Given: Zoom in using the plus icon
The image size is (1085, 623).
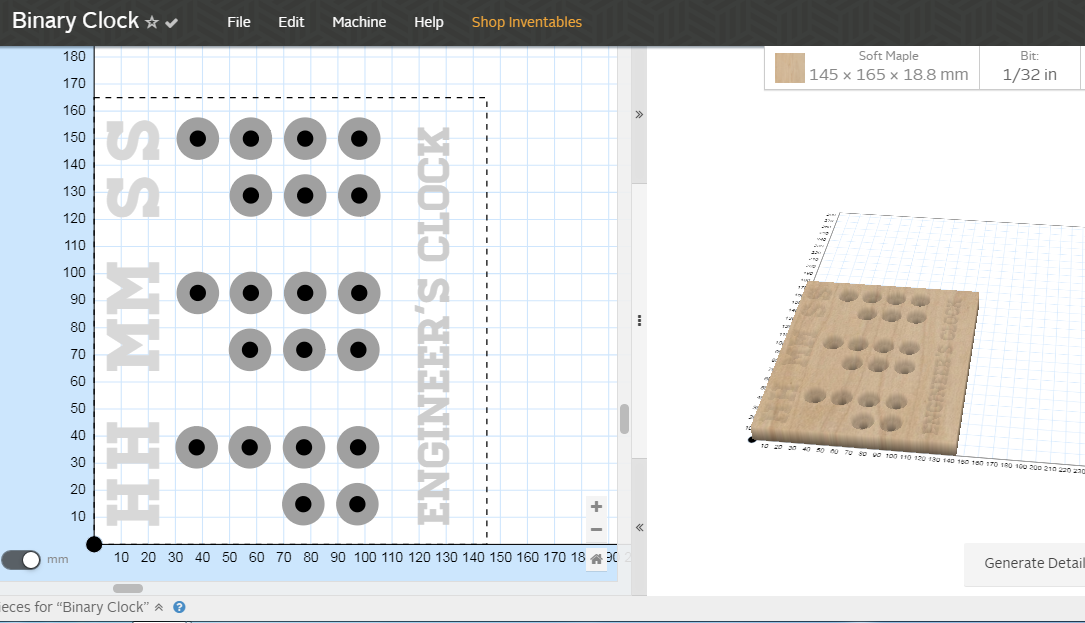Looking at the screenshot, I should click(595, 506).
